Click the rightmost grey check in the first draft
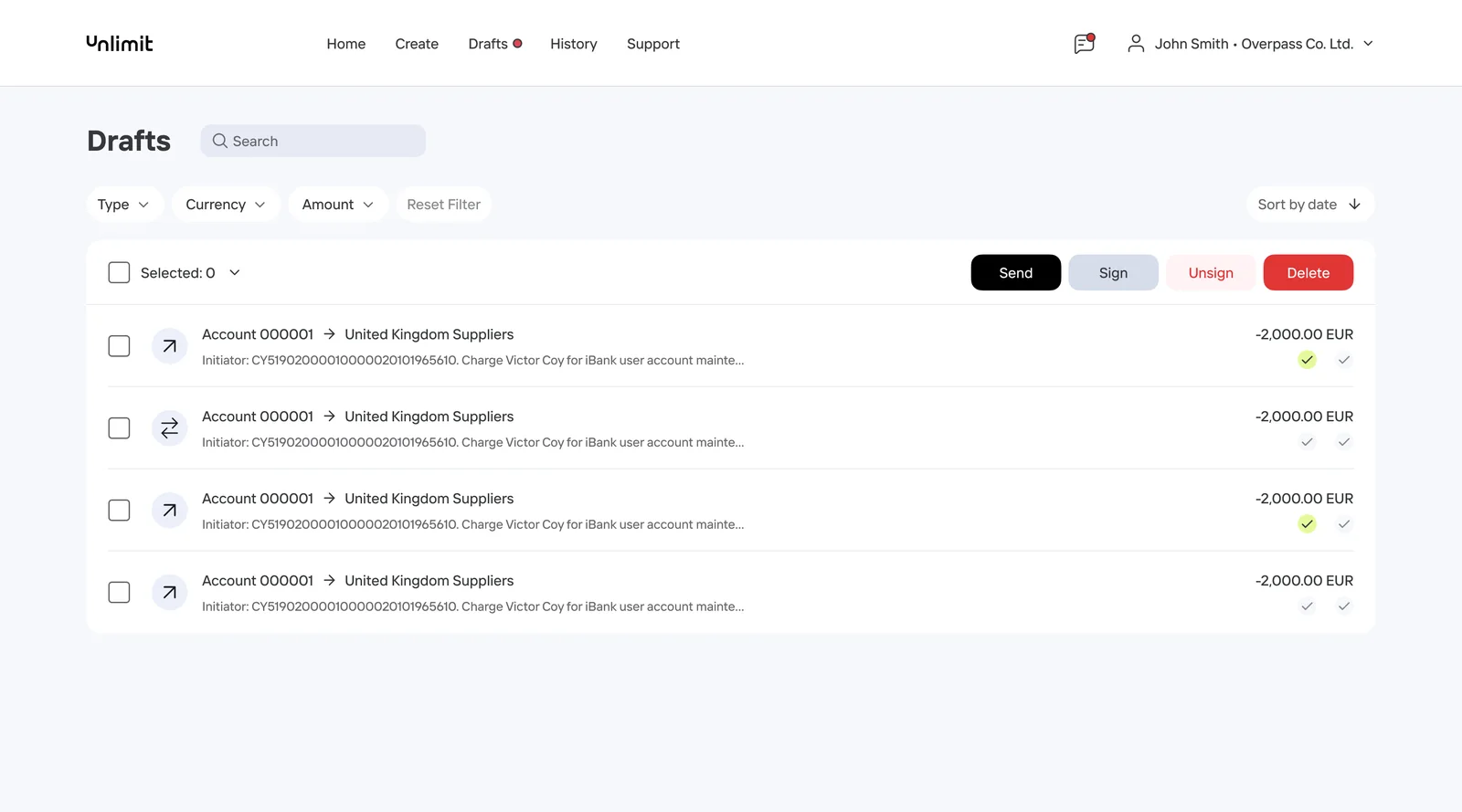The image size is (1462, 812). tap(1344, 360)
